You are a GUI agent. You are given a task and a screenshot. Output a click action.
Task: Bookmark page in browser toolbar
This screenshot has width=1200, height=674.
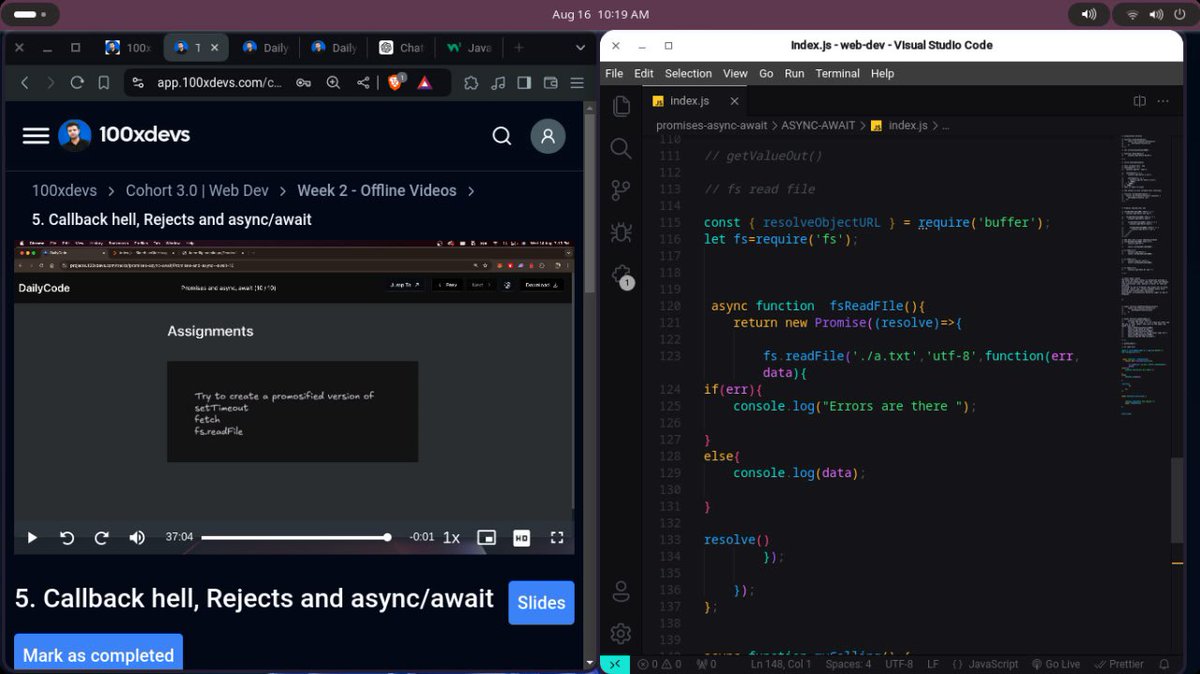pos(103,83)
